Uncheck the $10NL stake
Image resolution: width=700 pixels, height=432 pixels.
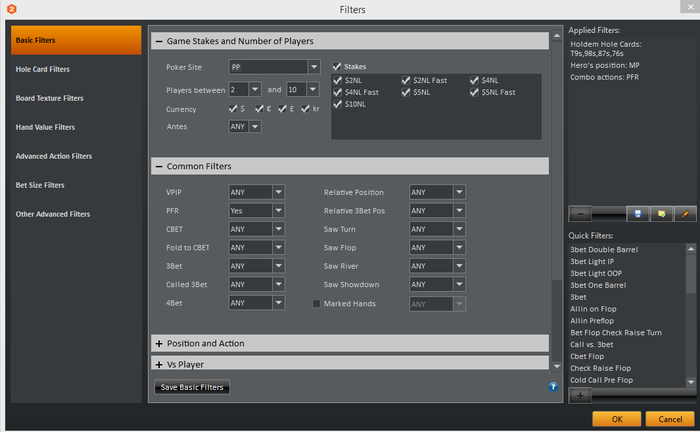[338, 104]
